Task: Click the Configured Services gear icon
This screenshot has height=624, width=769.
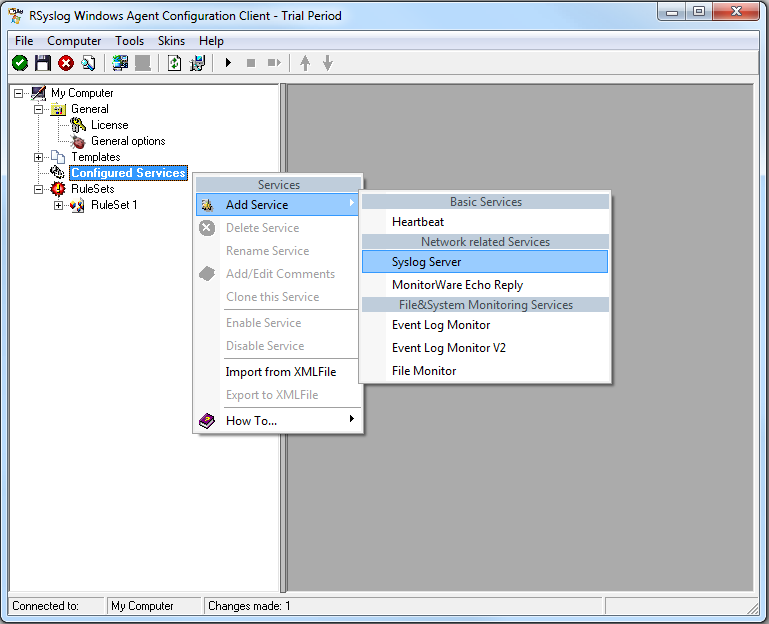Action: [x=57, y=172]
